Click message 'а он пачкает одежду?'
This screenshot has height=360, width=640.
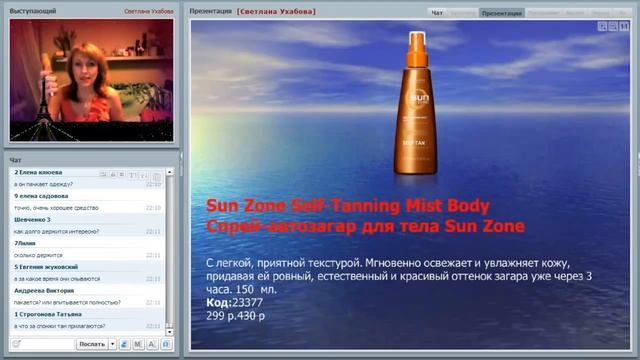pos(43,184)
